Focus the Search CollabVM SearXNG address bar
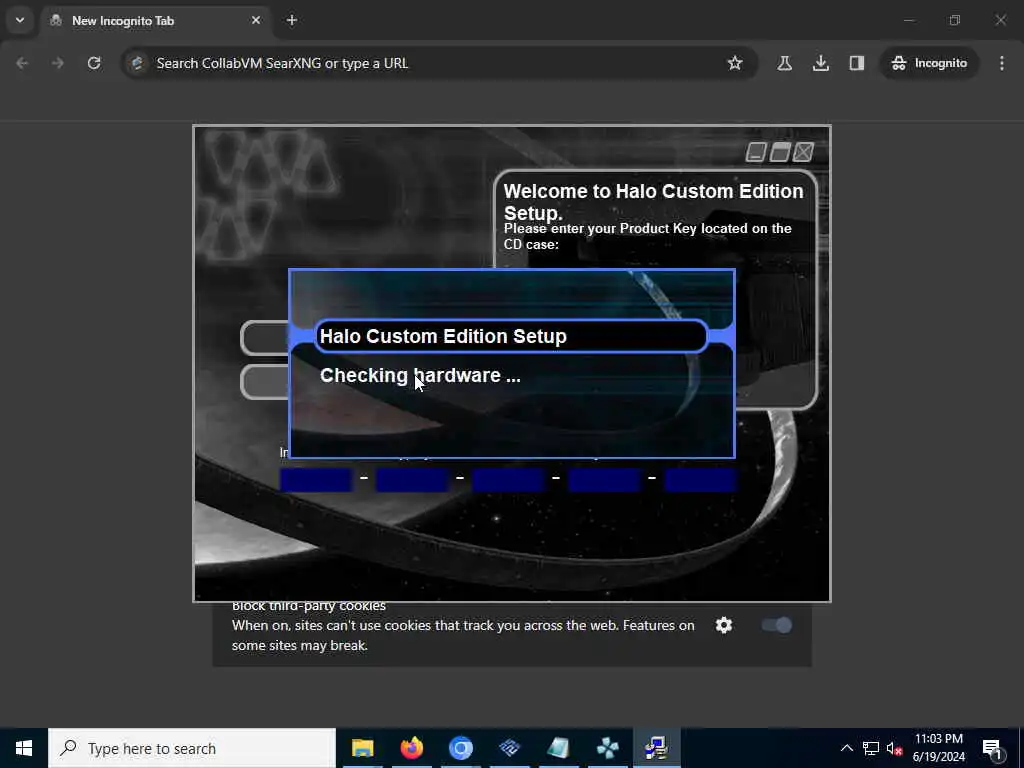The image size is (1024, 768). point(438,63)
